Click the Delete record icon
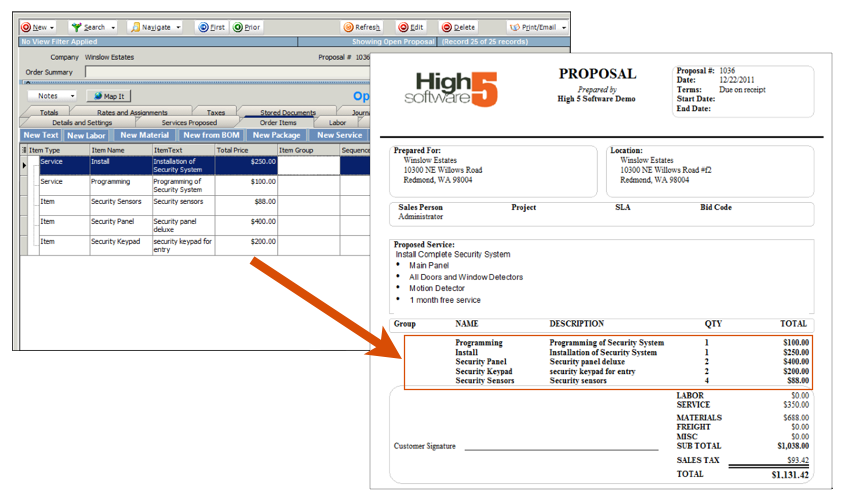 [447, 27]
